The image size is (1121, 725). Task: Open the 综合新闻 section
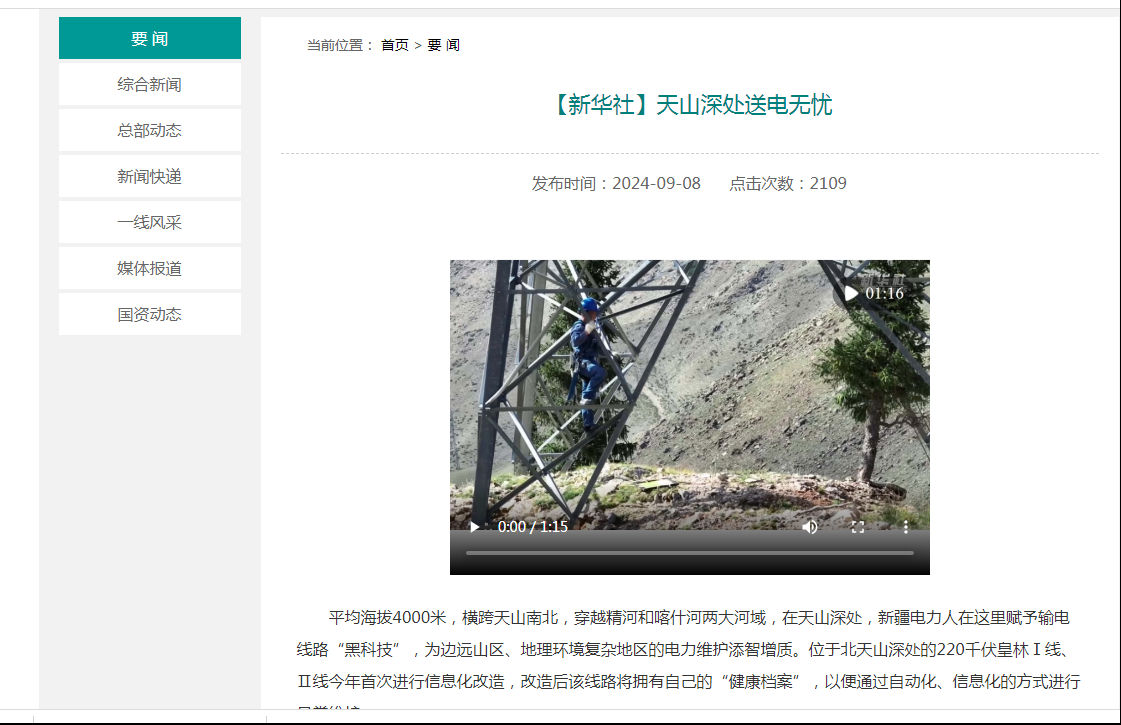tap(149, 84)
